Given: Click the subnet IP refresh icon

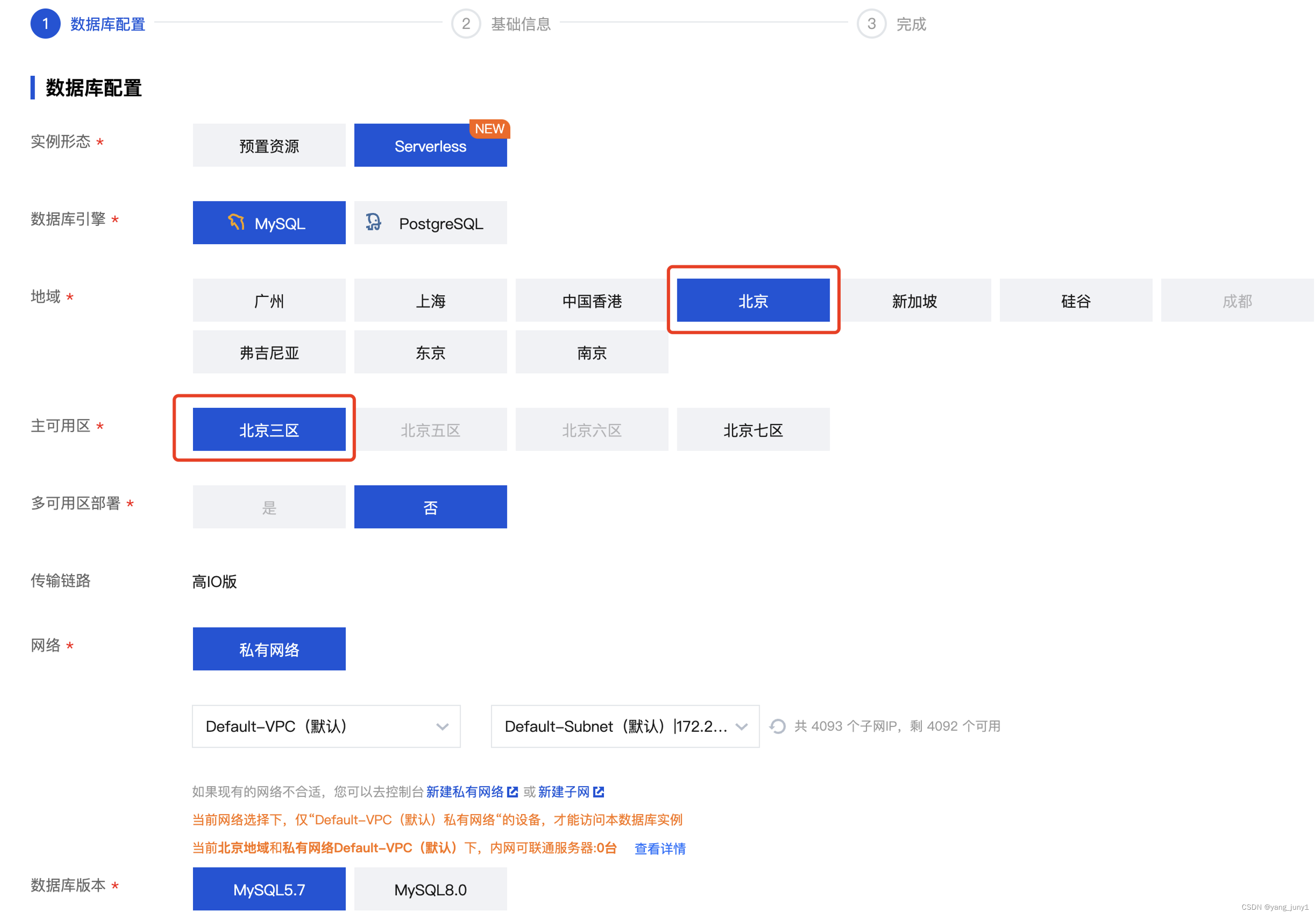Looking at the screenshot, I should (777, 726).
